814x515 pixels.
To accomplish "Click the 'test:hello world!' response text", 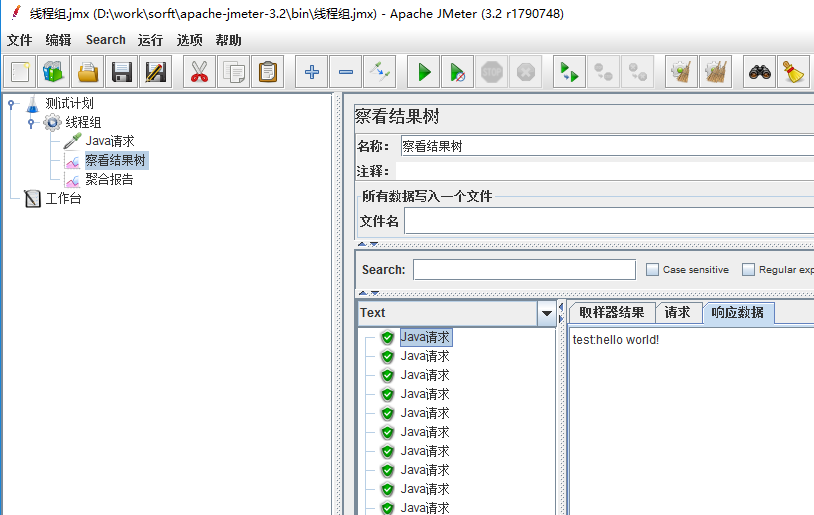I will coord(616,340).
